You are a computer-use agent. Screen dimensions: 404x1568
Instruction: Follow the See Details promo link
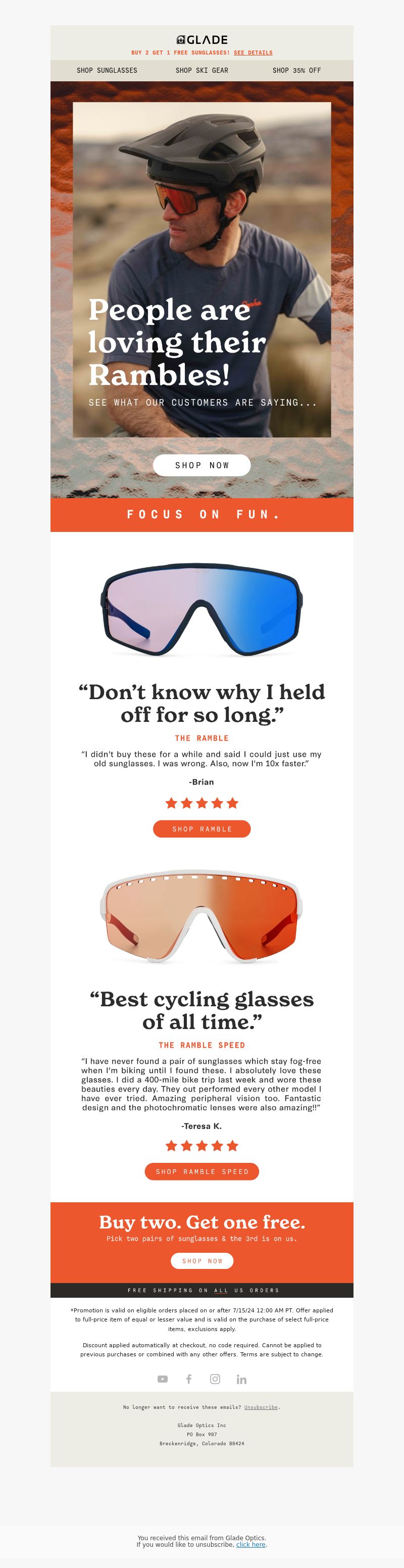tap(253, 53)
